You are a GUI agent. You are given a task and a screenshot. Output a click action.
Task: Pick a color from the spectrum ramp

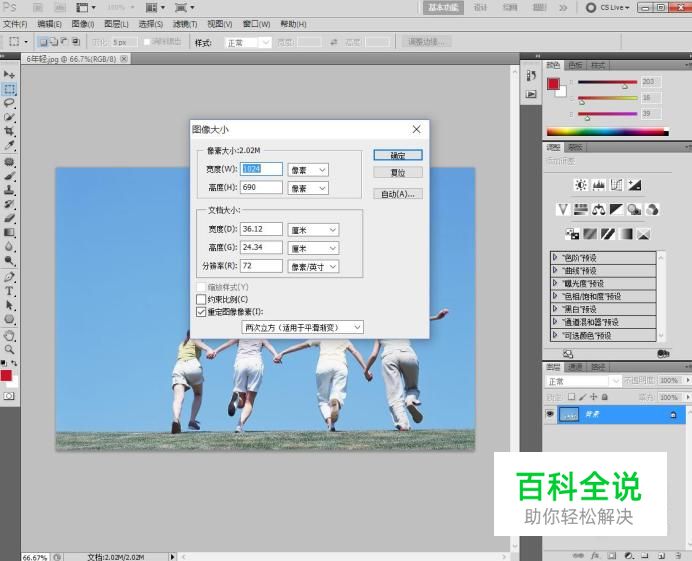pyautogui.click(x=608, y=132)
